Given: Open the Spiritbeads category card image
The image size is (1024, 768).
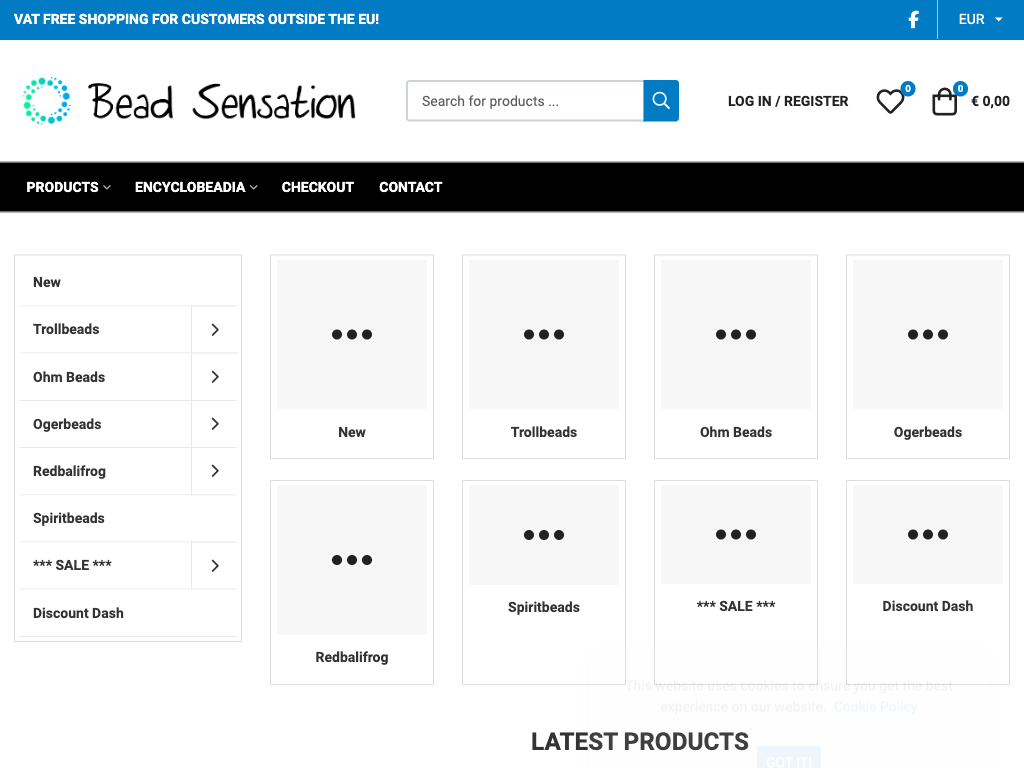Looking at the screenshot, I should 544,535.
